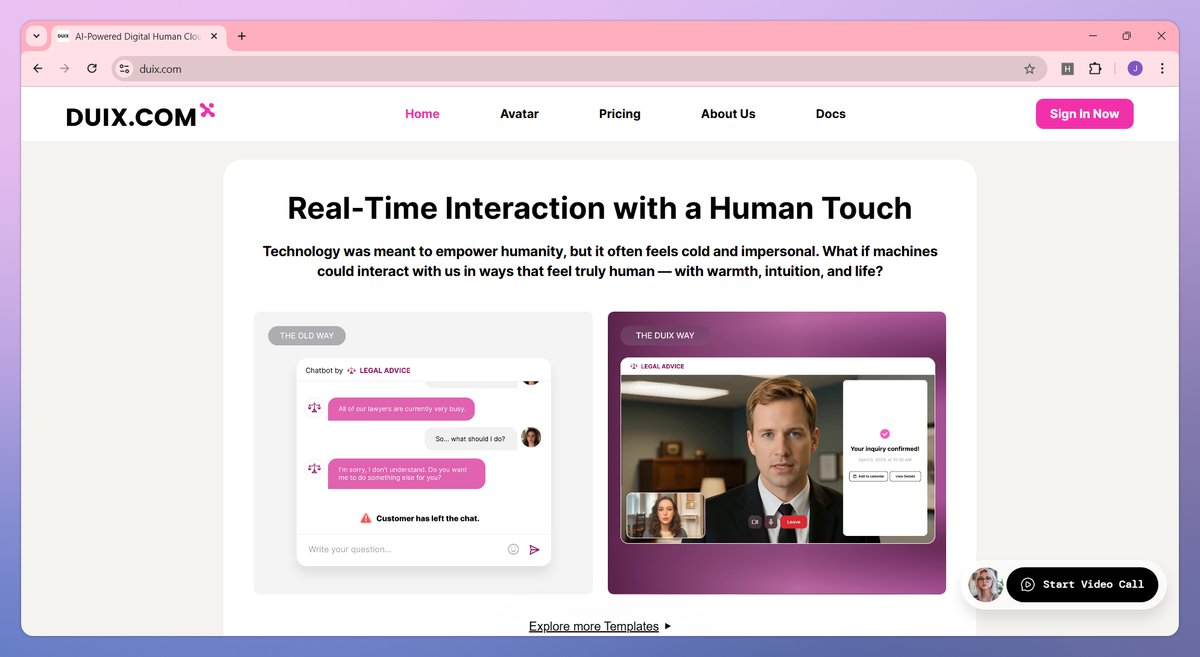Image resolution: width=1200 pixels, height=657 pixels.
Task: Click the DUIX.COM logo
Action: pos(141,115)
